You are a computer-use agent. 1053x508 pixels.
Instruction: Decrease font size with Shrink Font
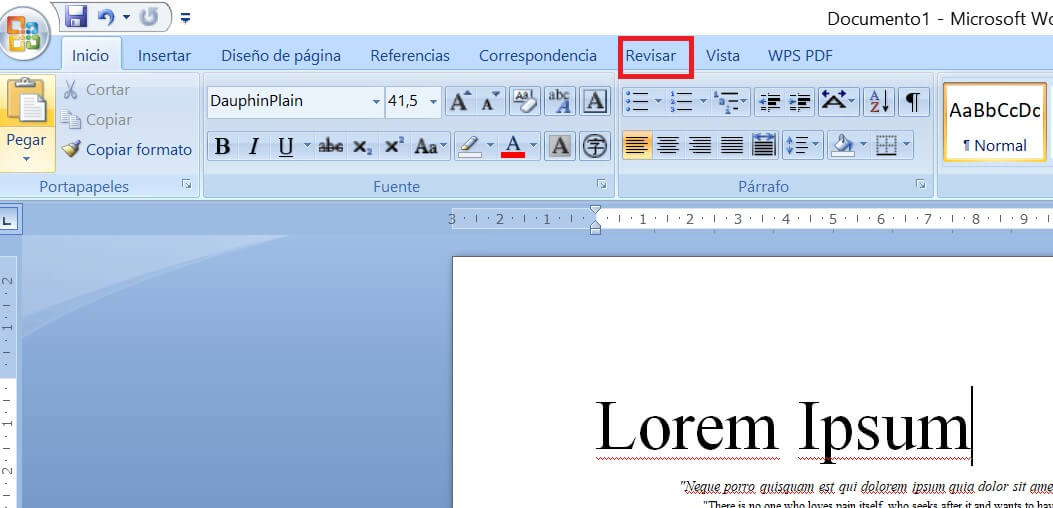490,101
